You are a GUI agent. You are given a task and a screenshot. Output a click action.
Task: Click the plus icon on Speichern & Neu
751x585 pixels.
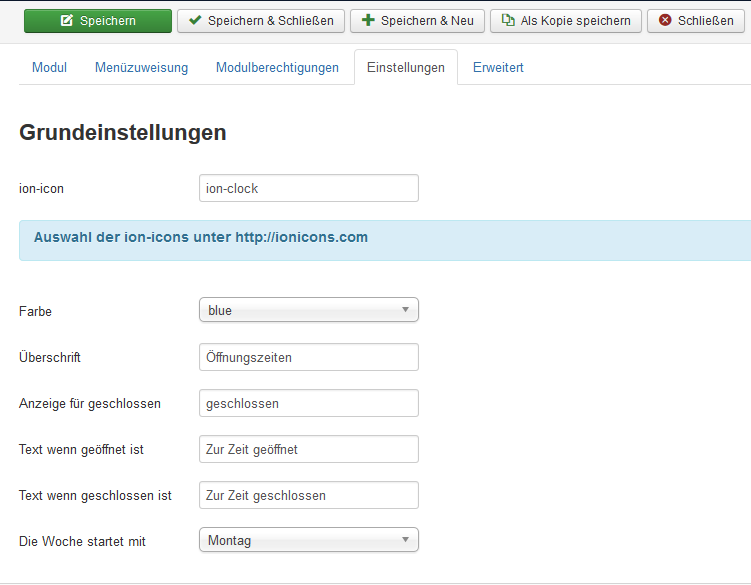point(368,20)
